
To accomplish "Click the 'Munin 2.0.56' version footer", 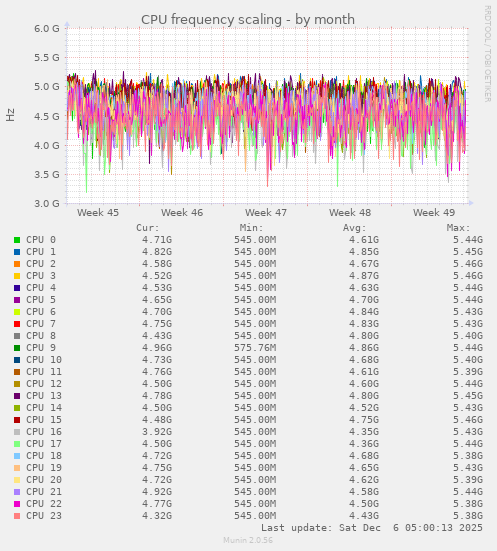I will [248, 540].
